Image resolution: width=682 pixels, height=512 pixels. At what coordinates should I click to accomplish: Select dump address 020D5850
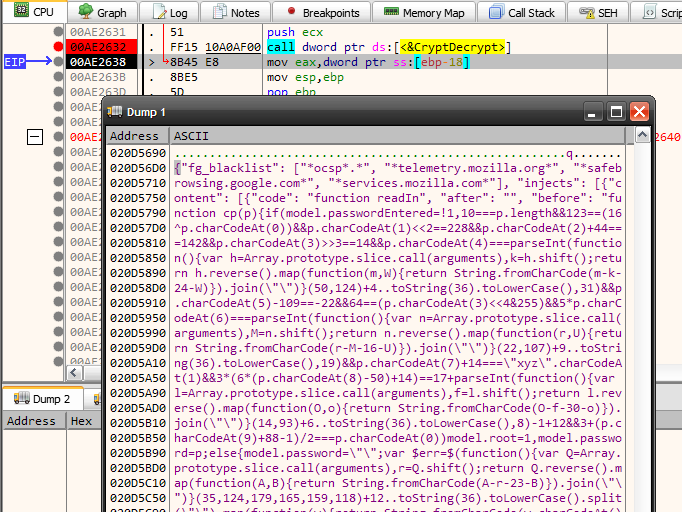[138, 258]
